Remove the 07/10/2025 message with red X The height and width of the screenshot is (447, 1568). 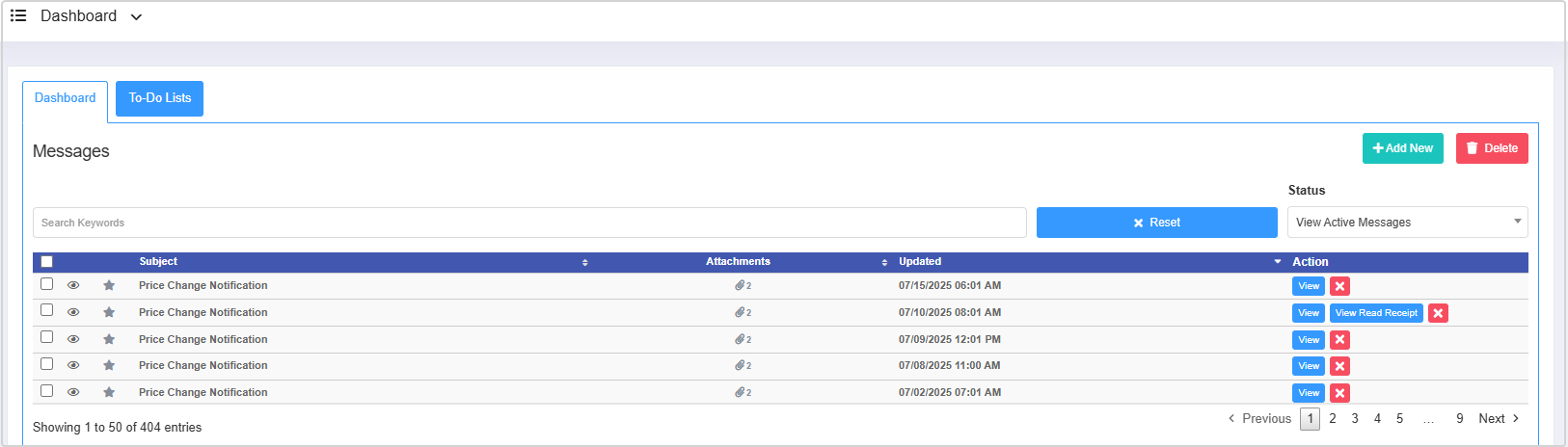[x=1438, y=313]
